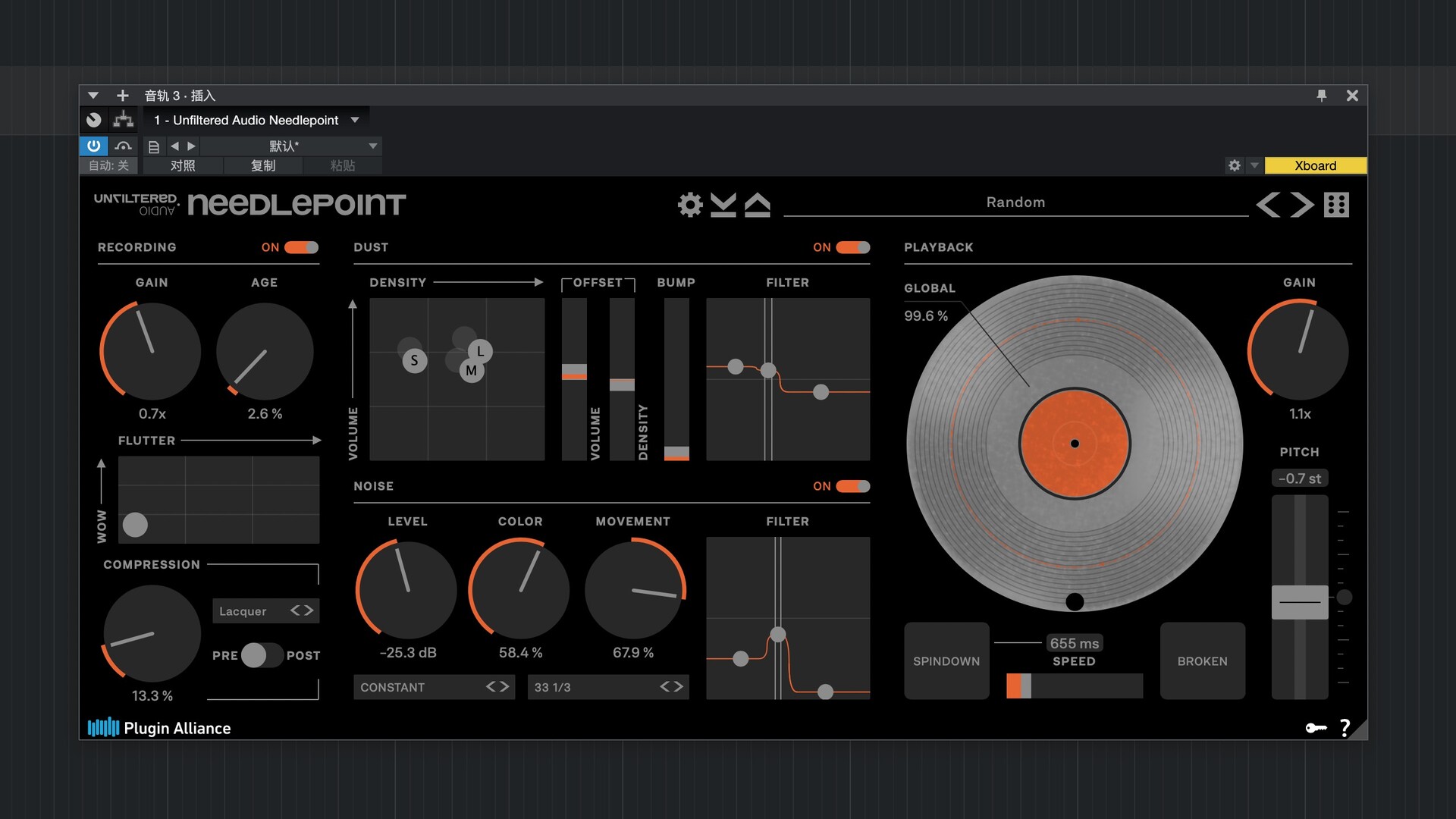The height and width of the screenshot is (819, 1456).
Task: Open Needlepoint settings gear icon
Action: (690, 205)
